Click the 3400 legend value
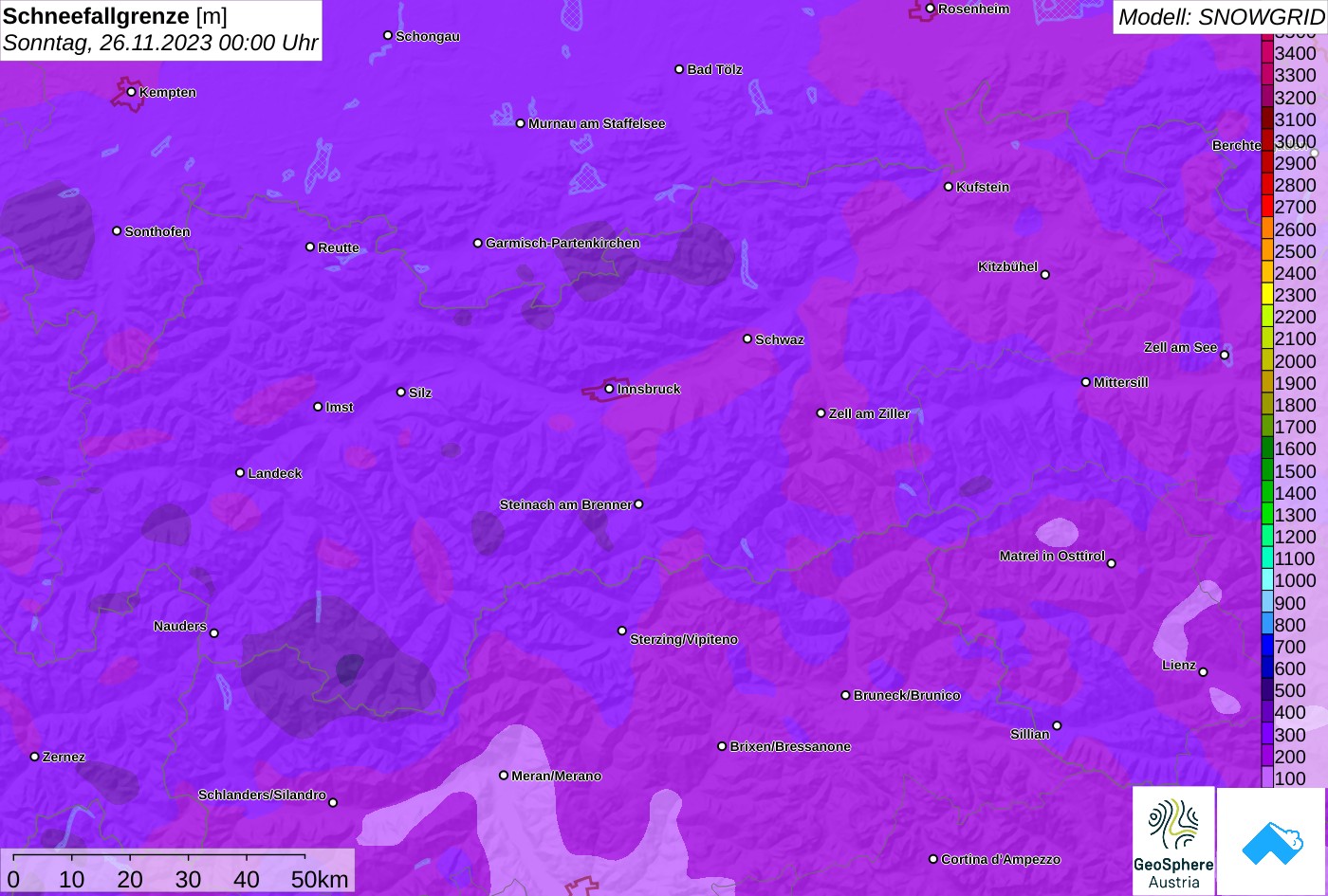Image resolution: width=1328 pixels, height=896 pixels. 1296,54
